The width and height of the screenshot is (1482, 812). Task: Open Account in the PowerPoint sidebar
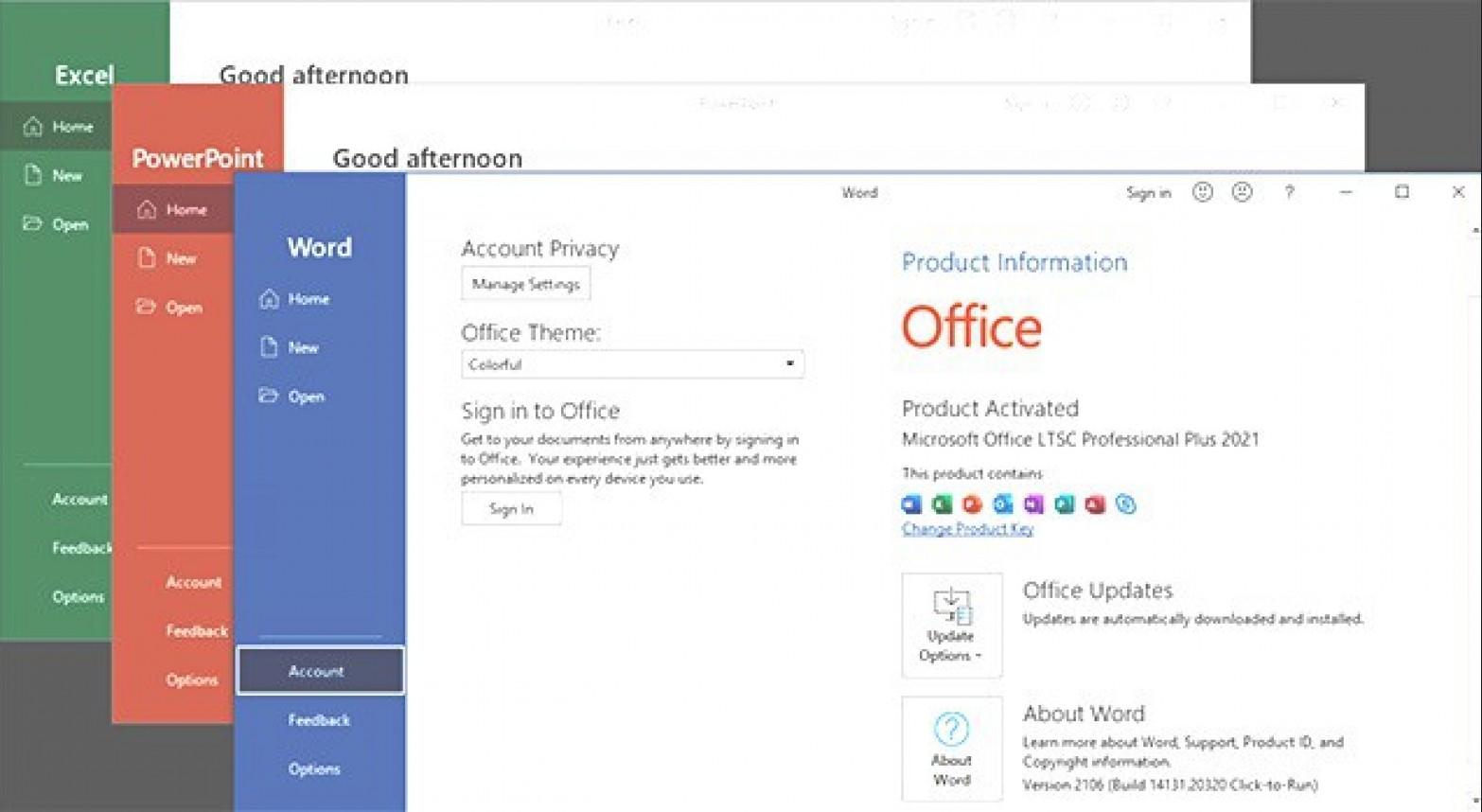pos(194,582)
